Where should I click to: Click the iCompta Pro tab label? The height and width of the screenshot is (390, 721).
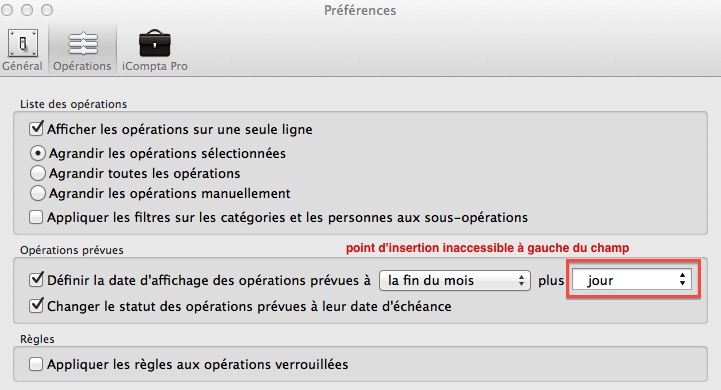click(x=154, y=66)
